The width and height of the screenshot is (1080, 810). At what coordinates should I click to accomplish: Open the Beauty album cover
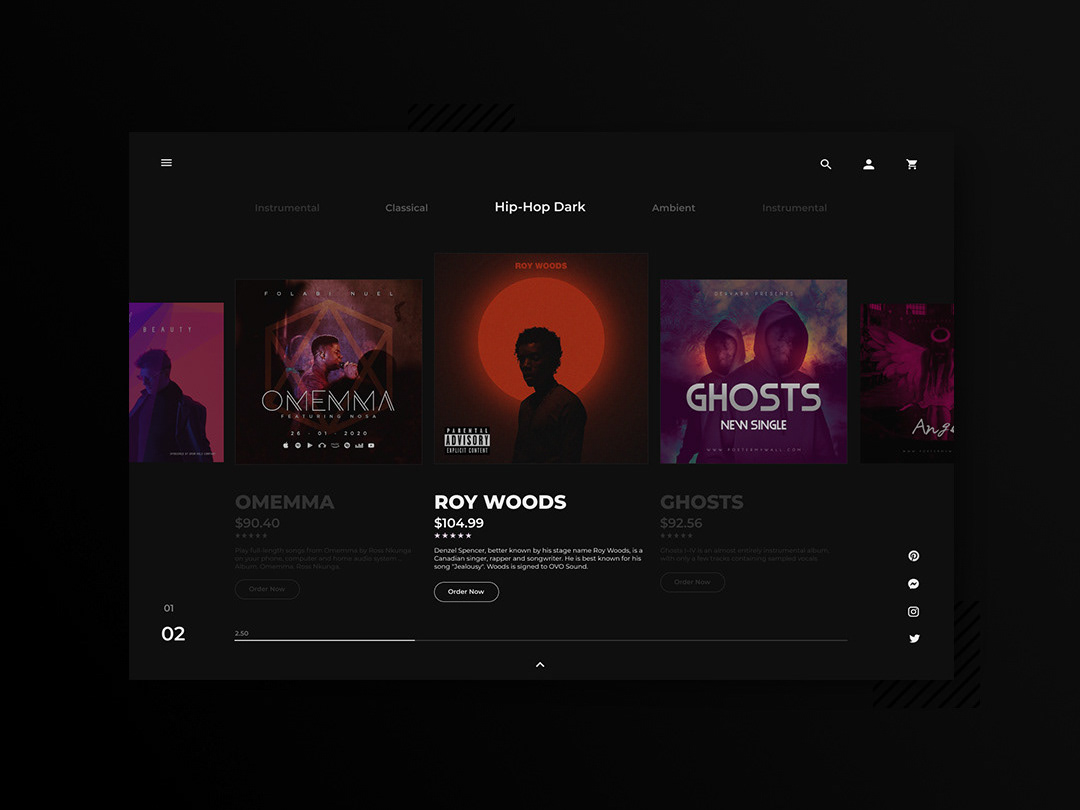point(176,382)
